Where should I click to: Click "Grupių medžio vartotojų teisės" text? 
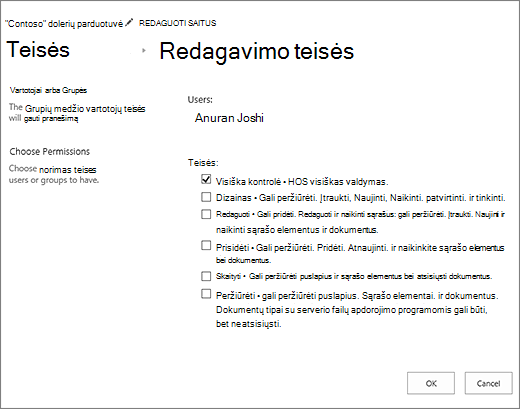point(85,109)
